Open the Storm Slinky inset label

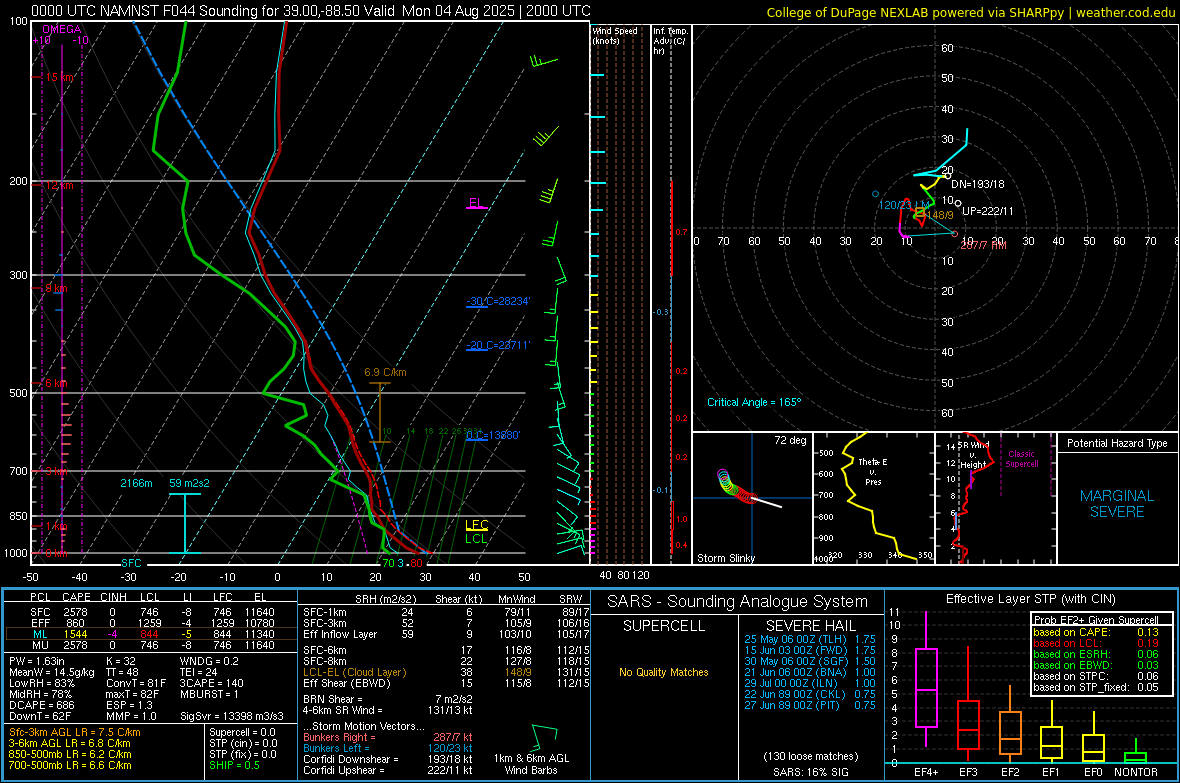[x=725, y=558]
